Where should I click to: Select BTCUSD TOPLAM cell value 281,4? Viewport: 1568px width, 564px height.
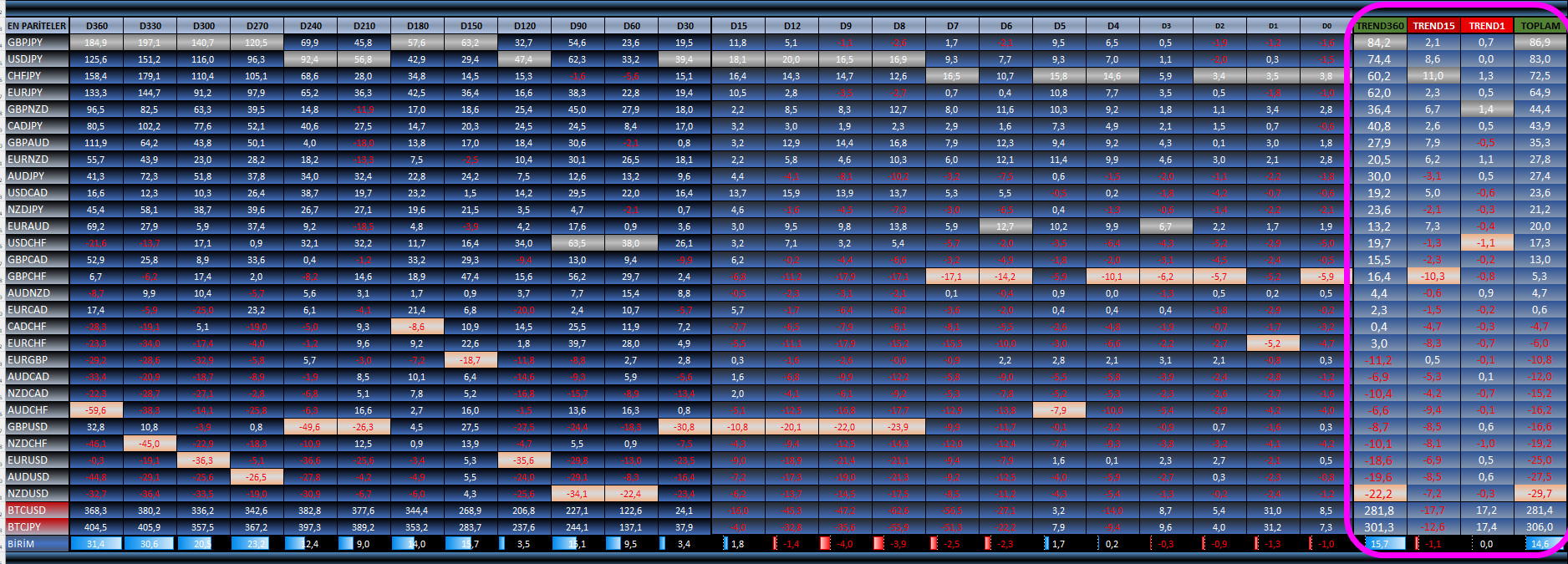pyautogui.click(x=1540, y=511)
